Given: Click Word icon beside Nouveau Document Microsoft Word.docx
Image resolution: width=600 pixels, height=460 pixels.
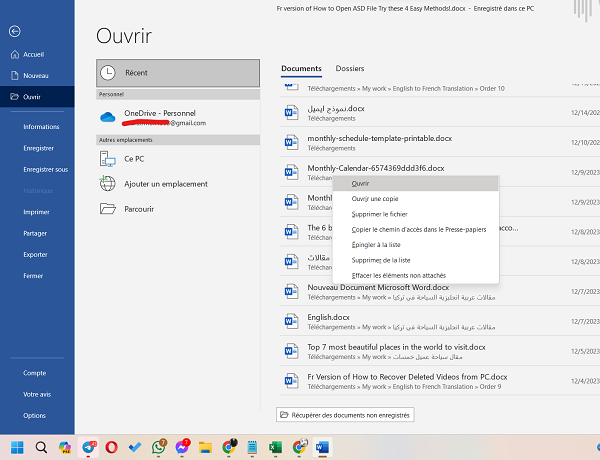Looking at the screenshot, I should tap(291, 292).
